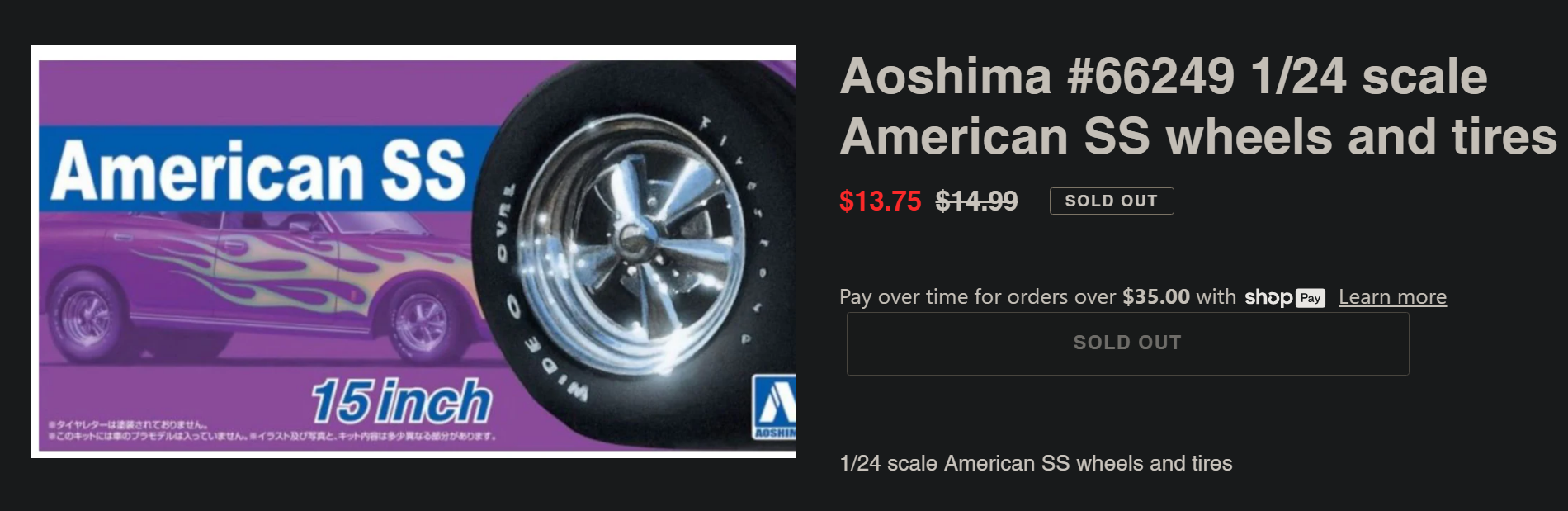Select the Aoshima #66249 product title

tap(1198, 106)
